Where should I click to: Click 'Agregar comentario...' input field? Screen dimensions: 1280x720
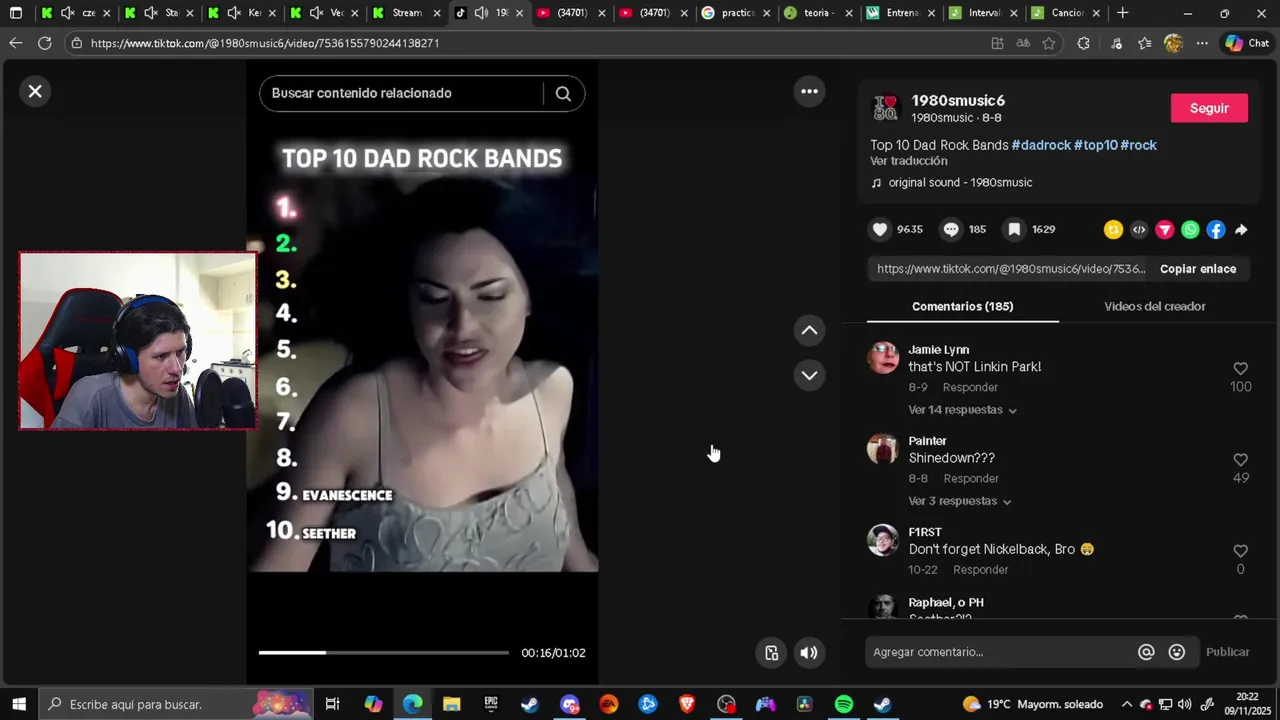point(1000,652)
